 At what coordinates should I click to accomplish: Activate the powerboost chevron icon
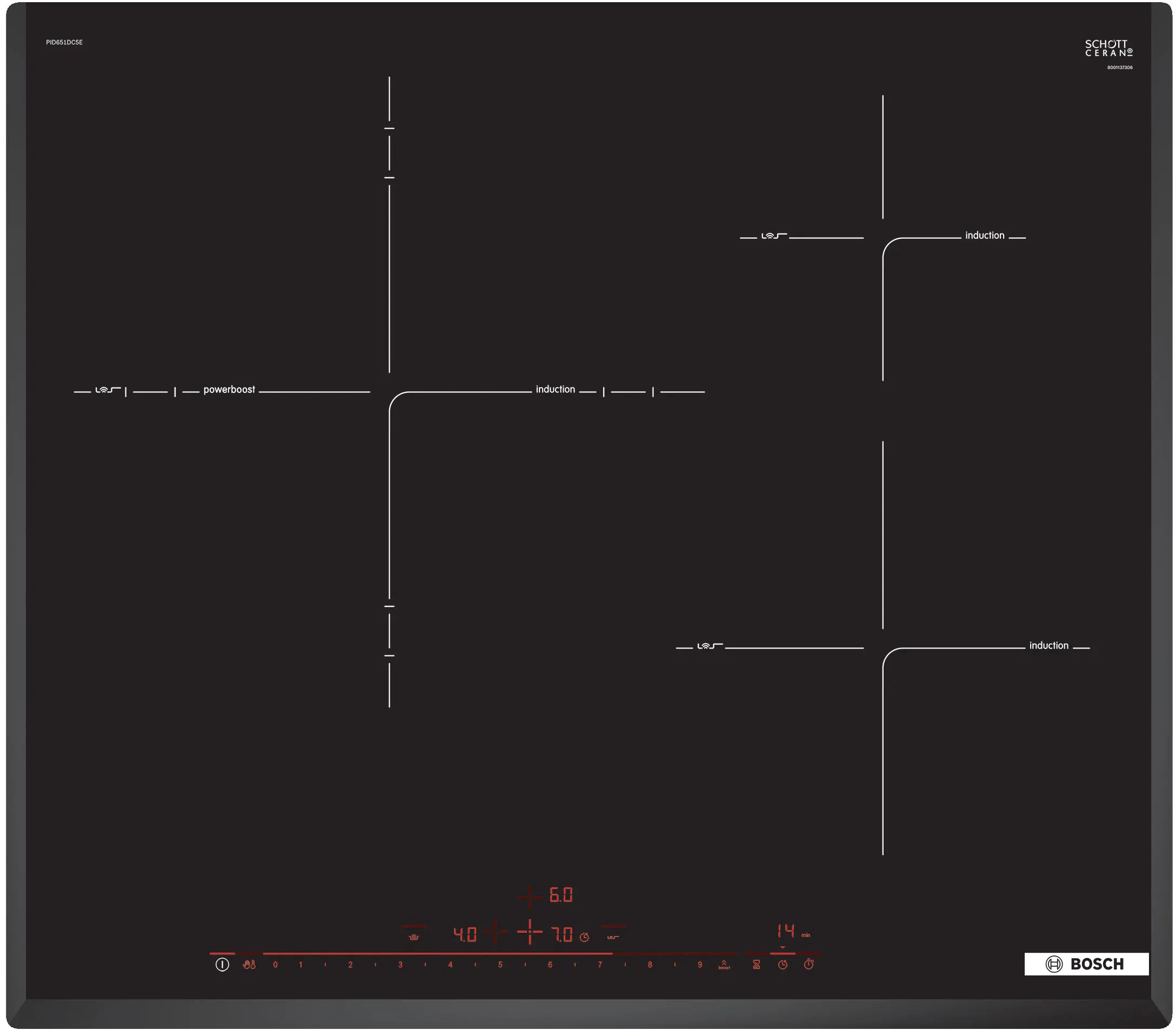(x=724, y=965)
